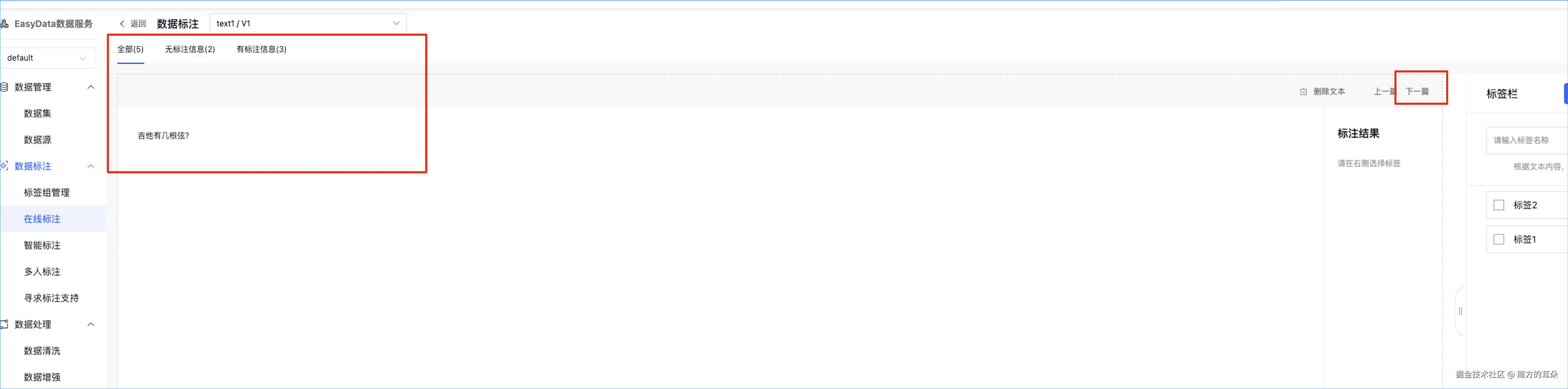Collapse the 数据管理 section chevron
This screenshot has width=1568, height=389.
point(91,87)
